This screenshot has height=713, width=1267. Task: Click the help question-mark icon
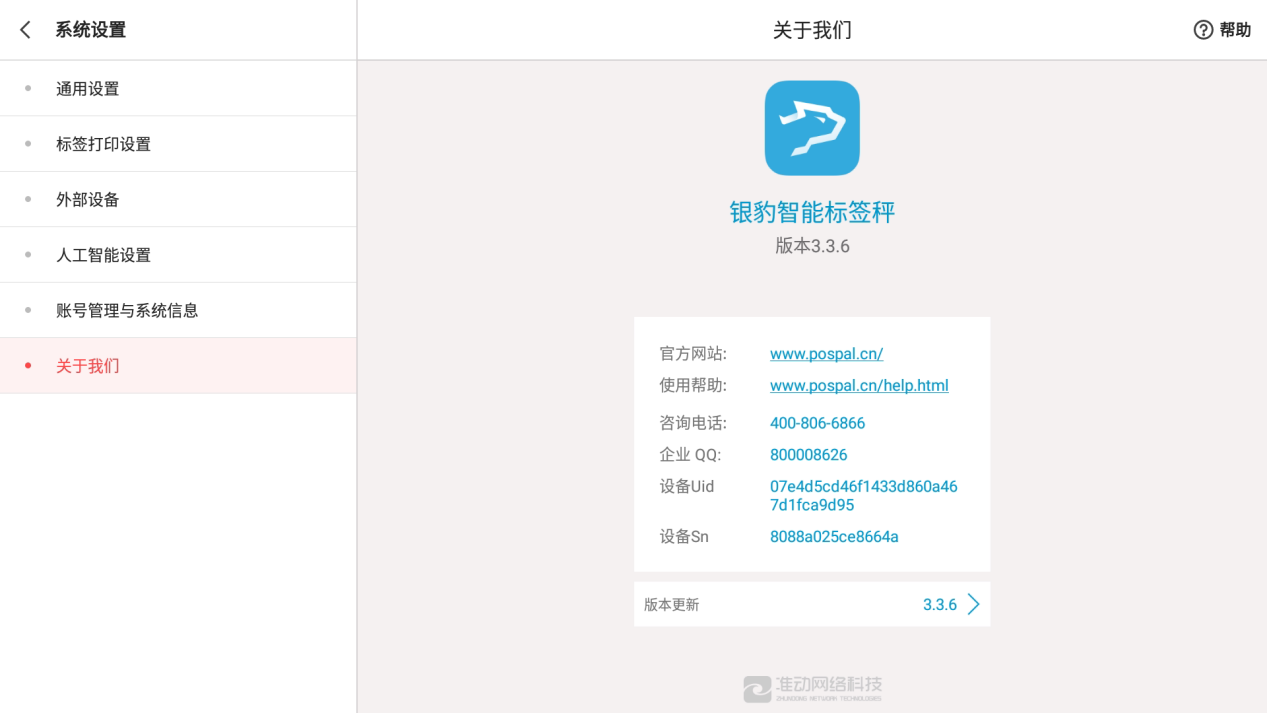coord(1203,30)
